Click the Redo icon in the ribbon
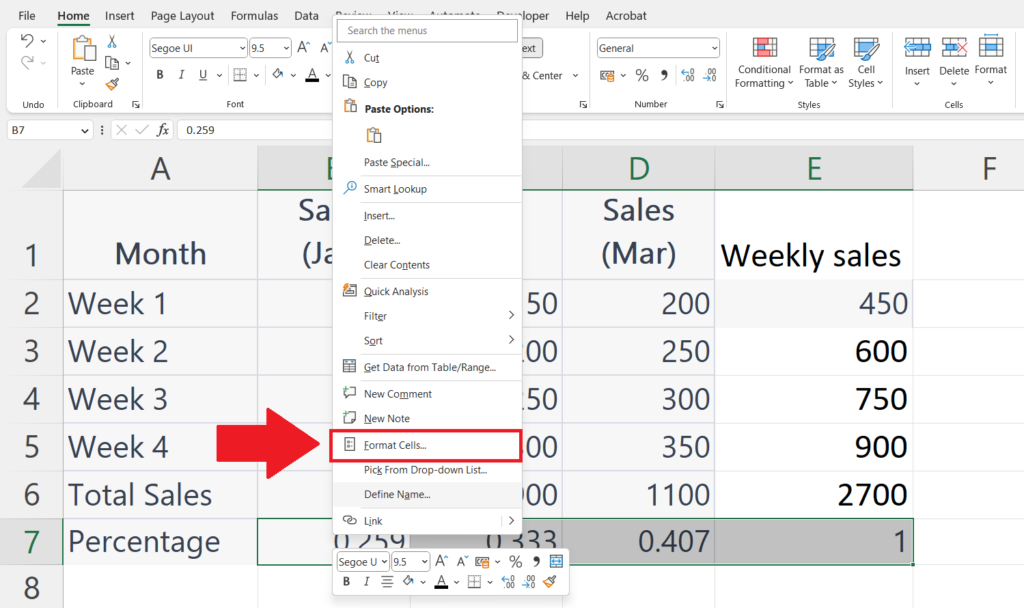Viewport: 1024px width, 608px height. pos(27,63)
